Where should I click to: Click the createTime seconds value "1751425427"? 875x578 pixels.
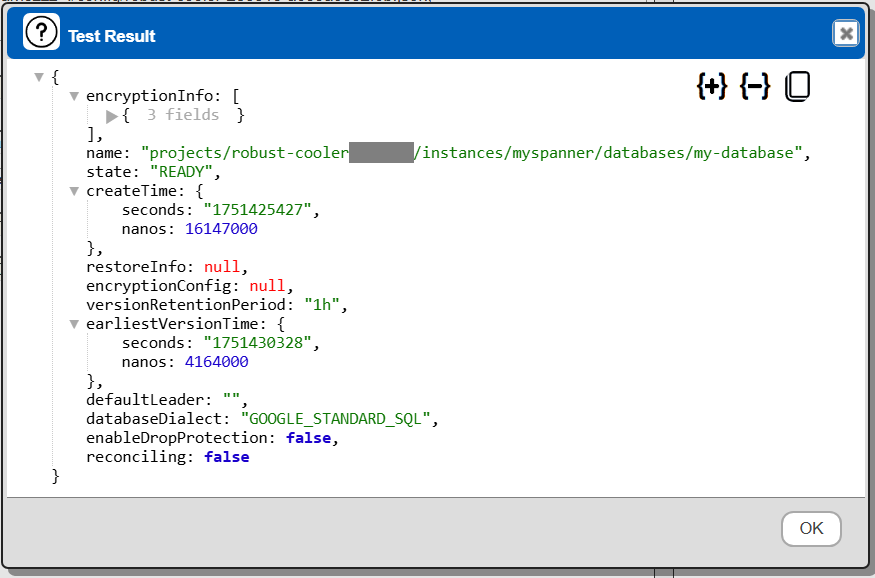[x=260, y=210]
